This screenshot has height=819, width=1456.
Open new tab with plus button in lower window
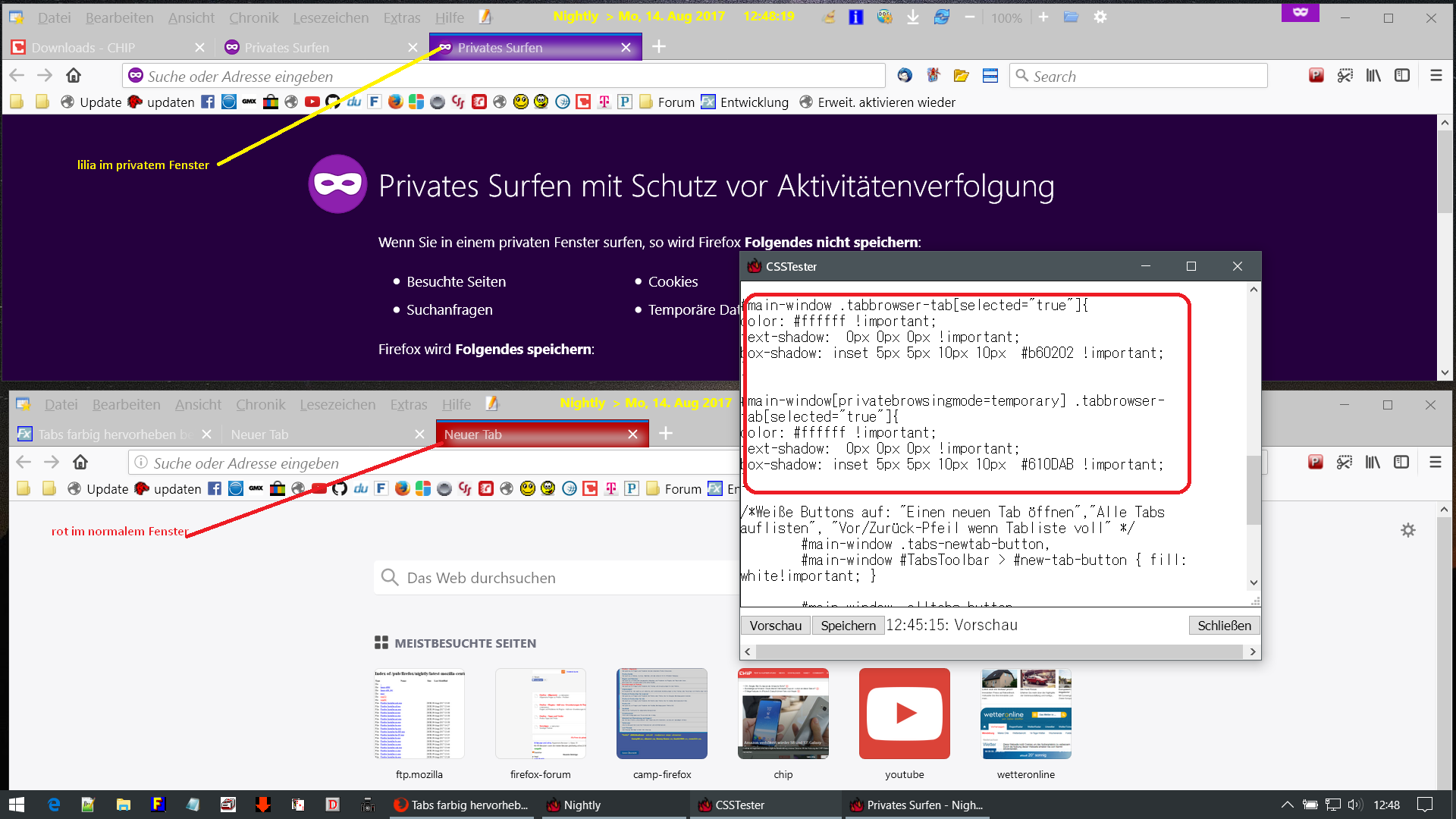(x=666, y=434)
